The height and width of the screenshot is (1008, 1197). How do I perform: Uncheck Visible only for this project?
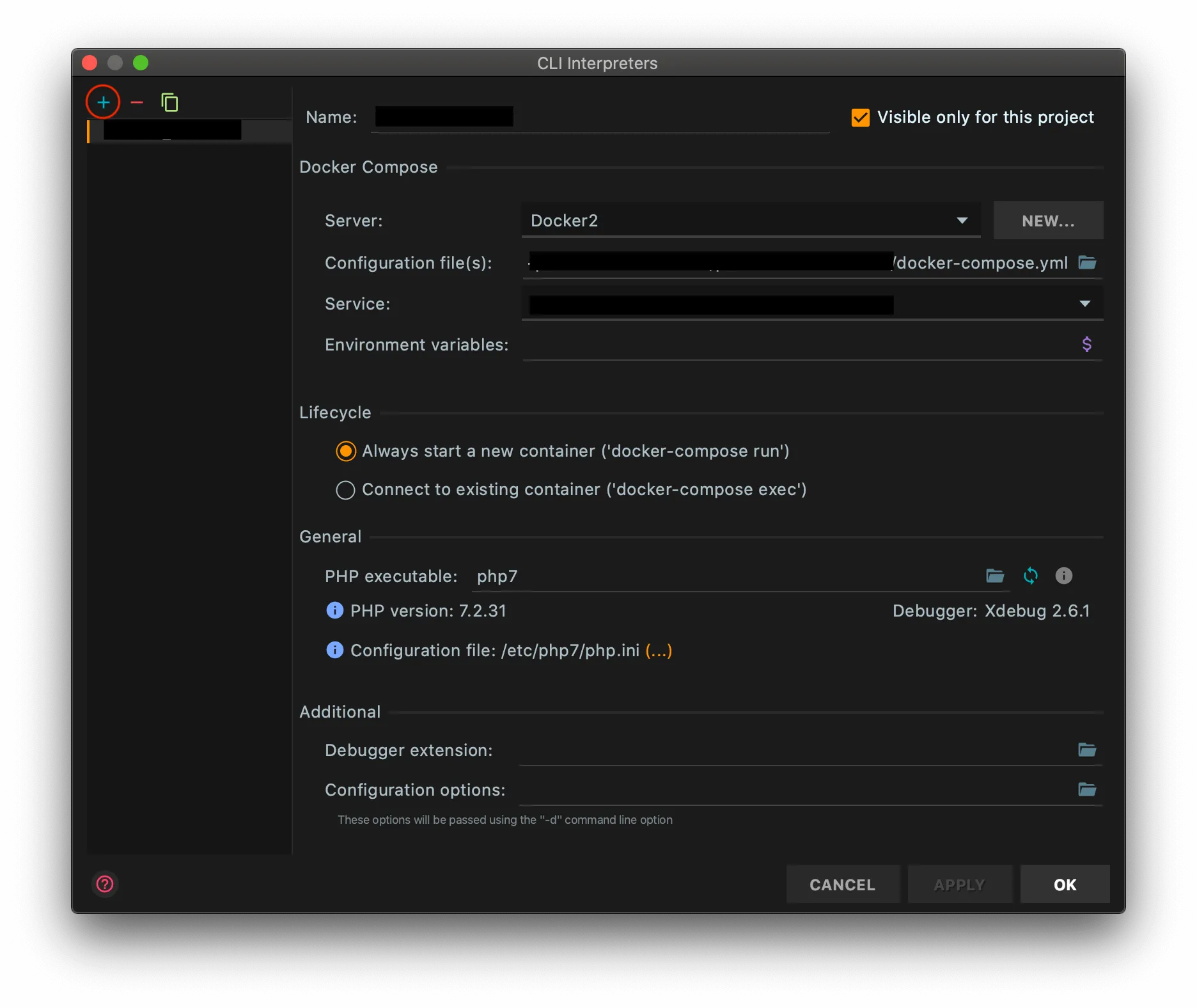point(859,117)
